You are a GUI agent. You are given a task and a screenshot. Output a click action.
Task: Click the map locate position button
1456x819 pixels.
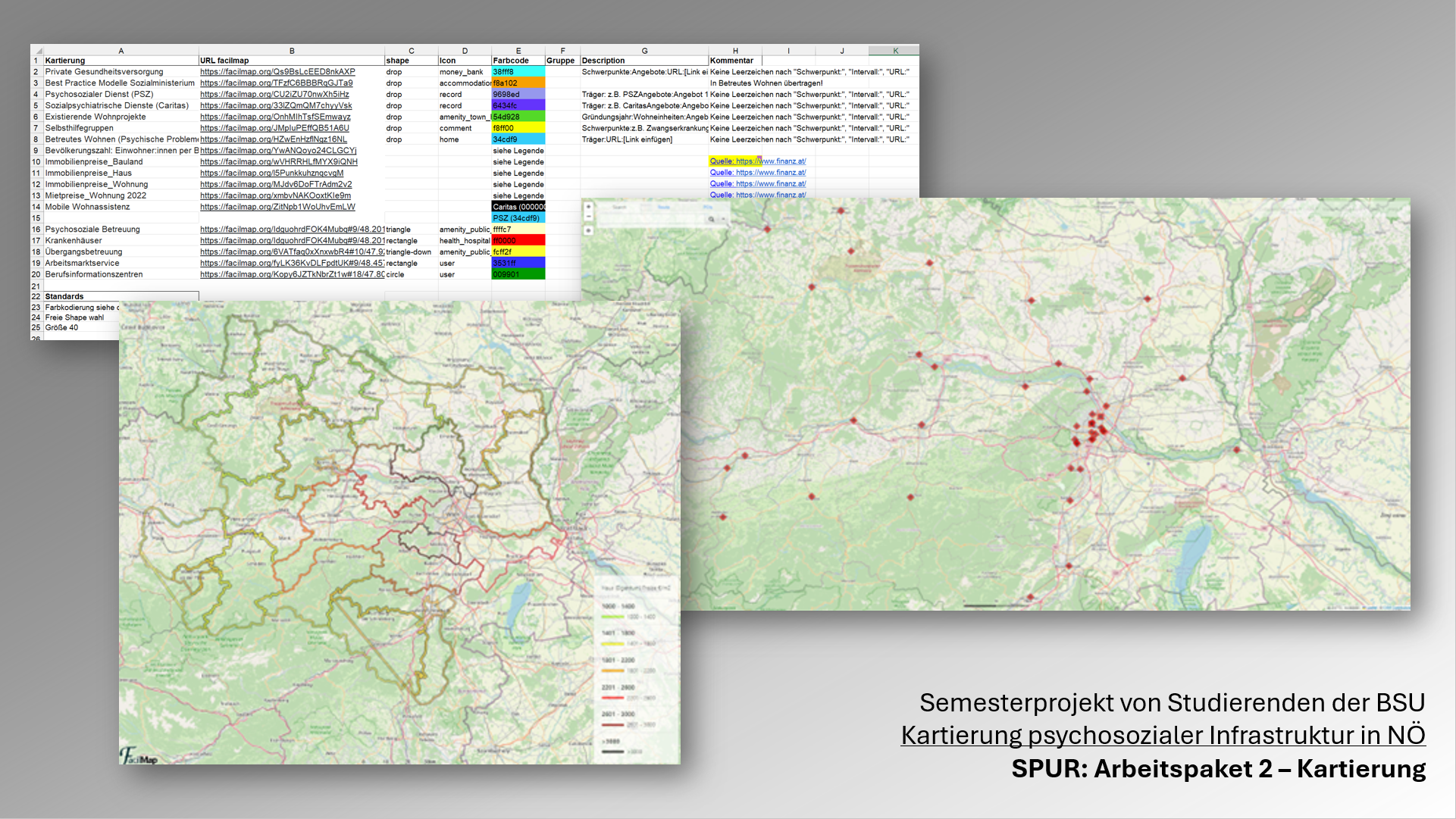pos(588,230)
